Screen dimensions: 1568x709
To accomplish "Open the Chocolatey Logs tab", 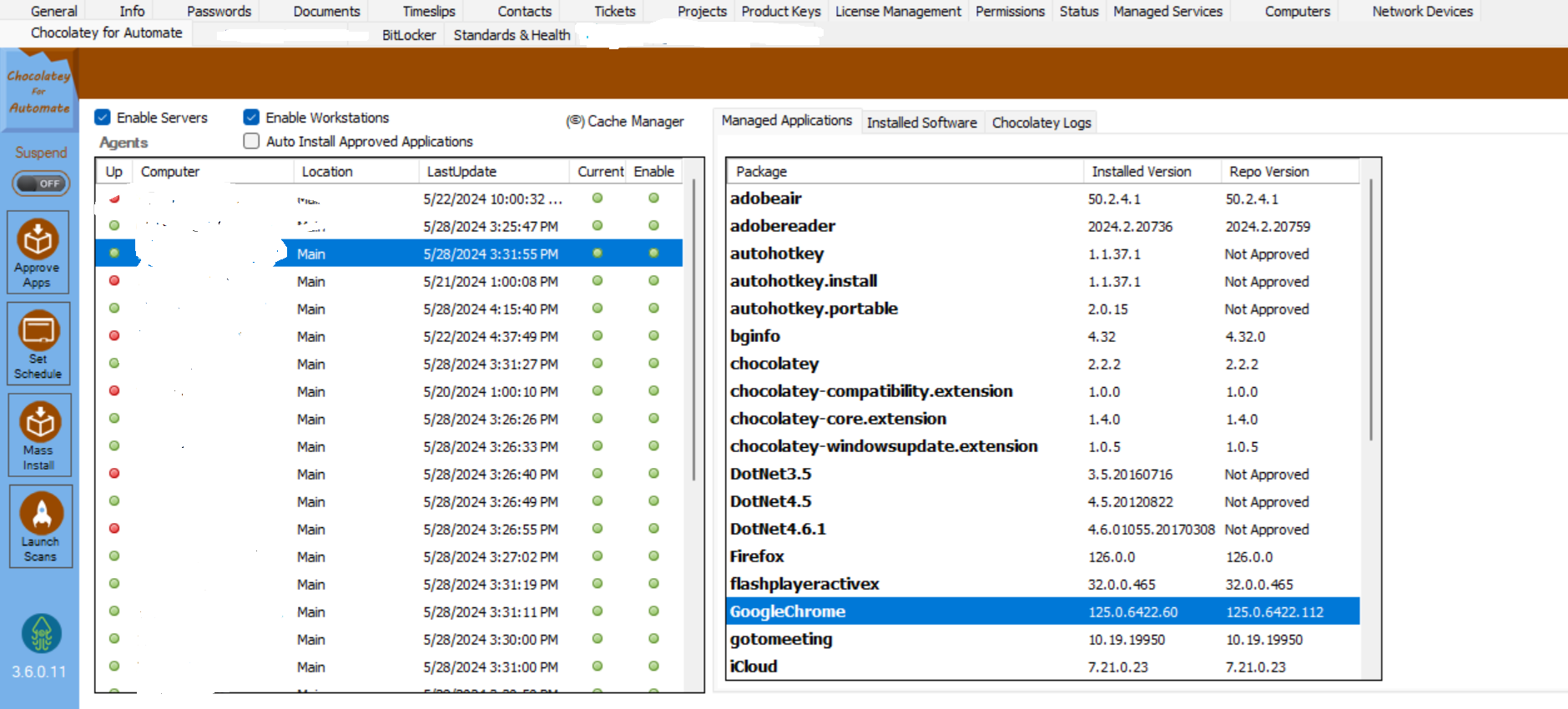I will tap(1041, 123).
